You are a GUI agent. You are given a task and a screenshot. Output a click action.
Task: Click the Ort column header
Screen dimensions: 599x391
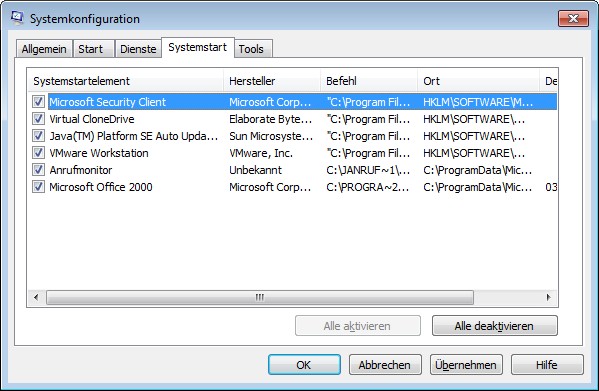478,81
